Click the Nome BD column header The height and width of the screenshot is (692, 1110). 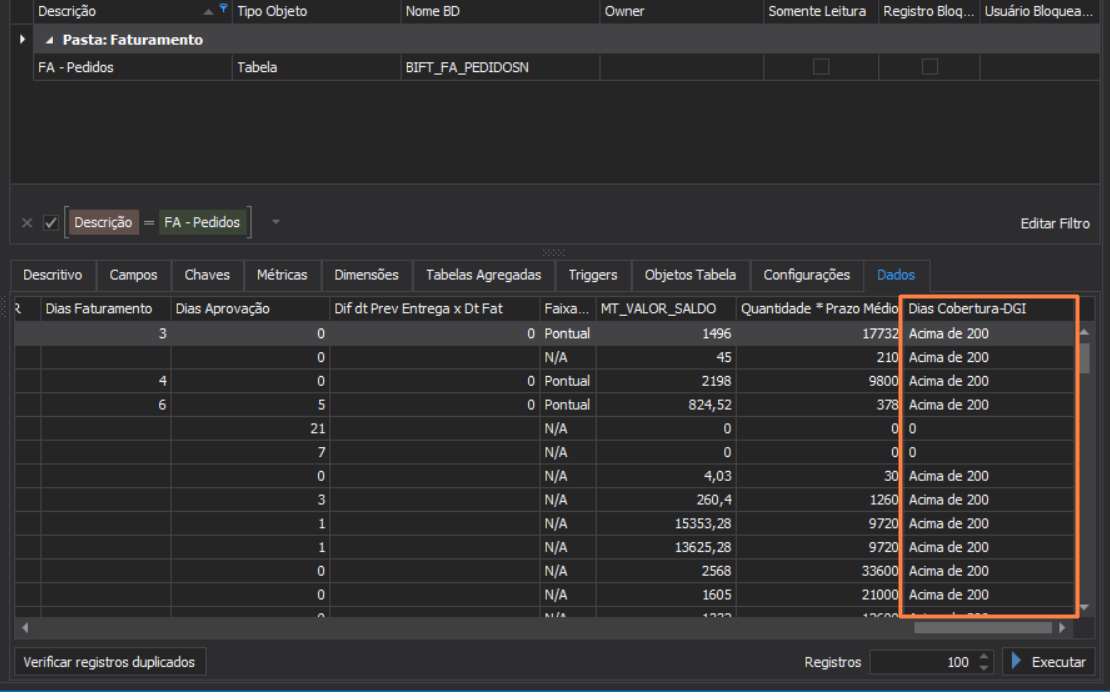click(500, 11)
